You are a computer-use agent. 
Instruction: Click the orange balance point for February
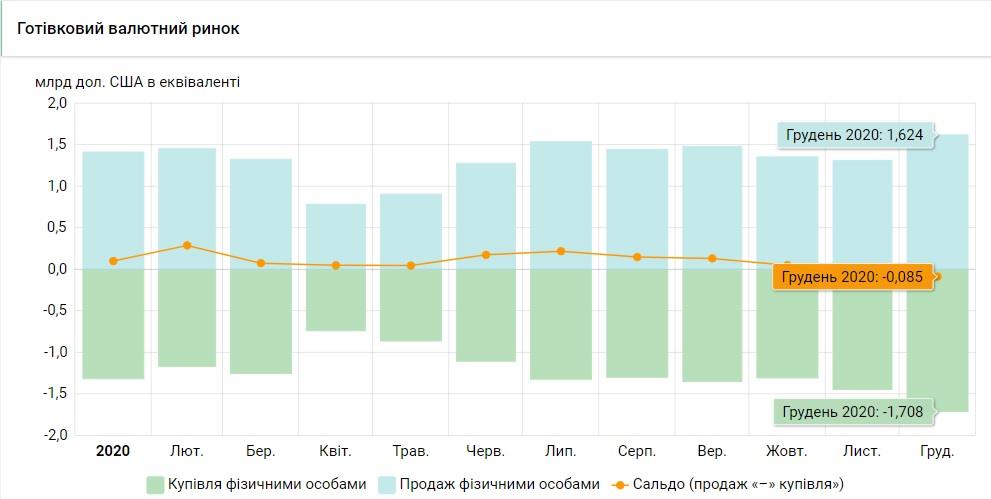point(187,245)
